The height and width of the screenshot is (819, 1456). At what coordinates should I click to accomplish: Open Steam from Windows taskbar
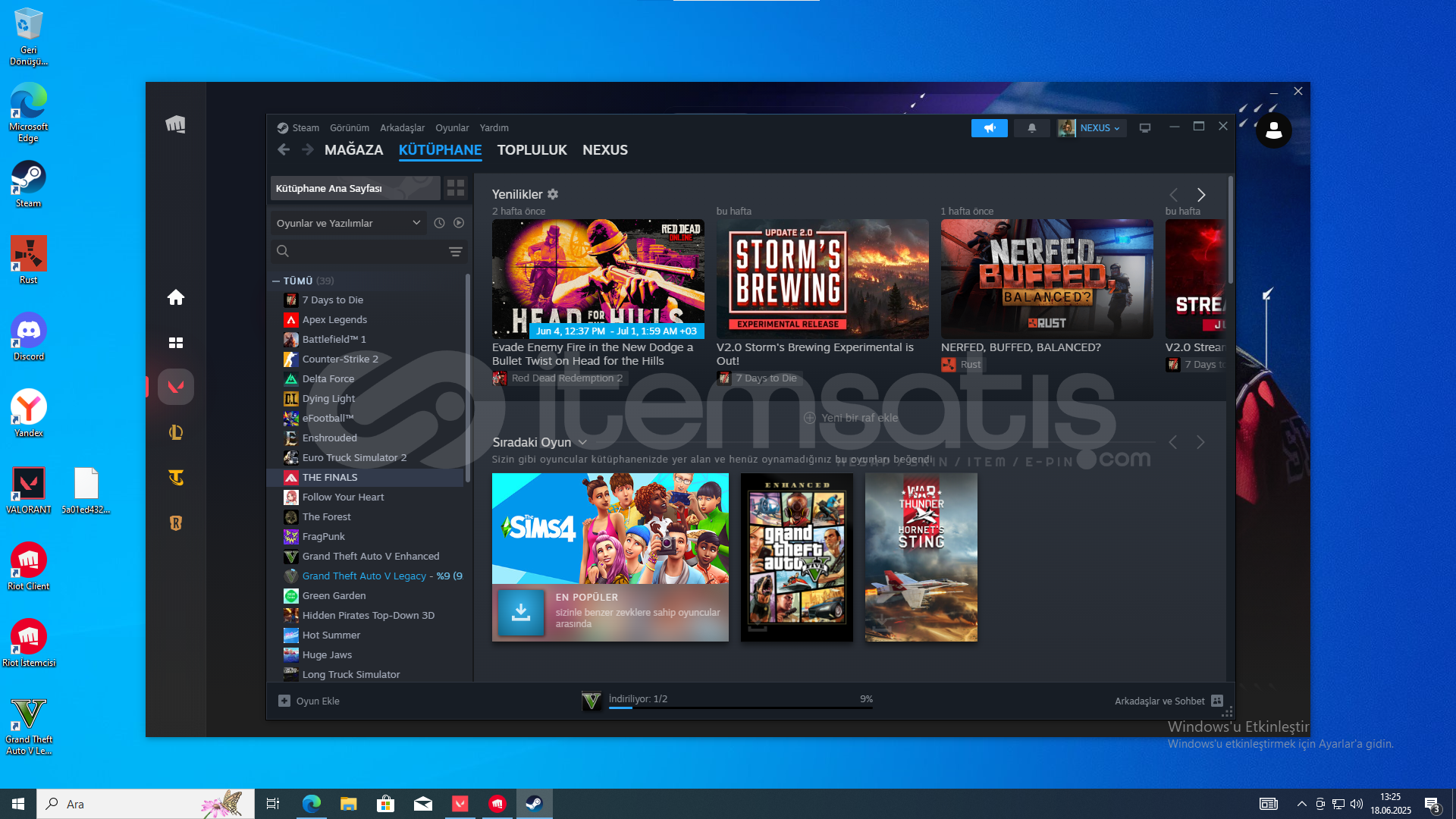[534, 804]
